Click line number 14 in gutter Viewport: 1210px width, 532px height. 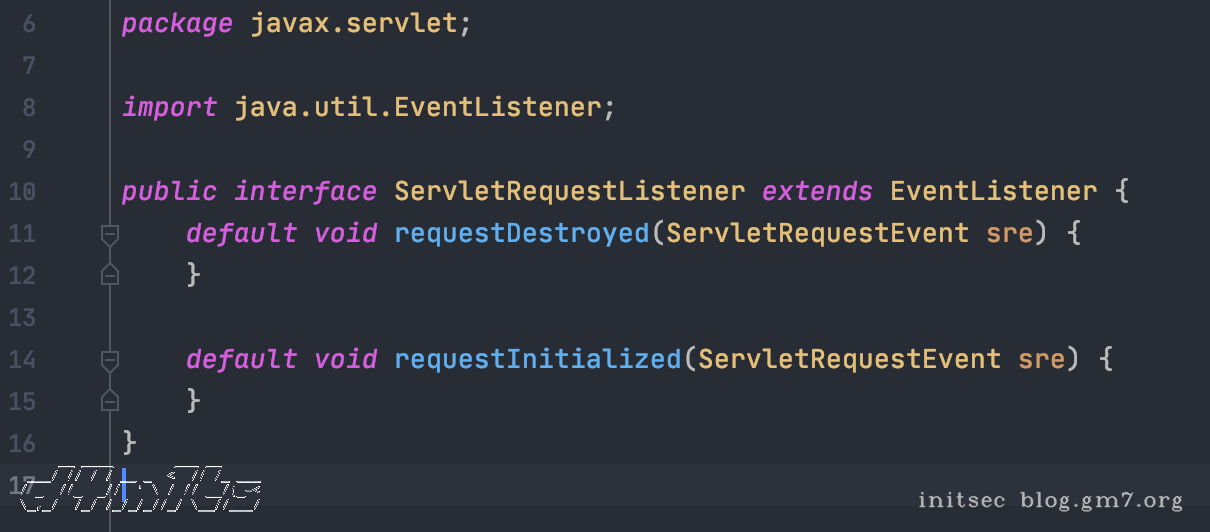pyautogui.click(x=22, y=359)
